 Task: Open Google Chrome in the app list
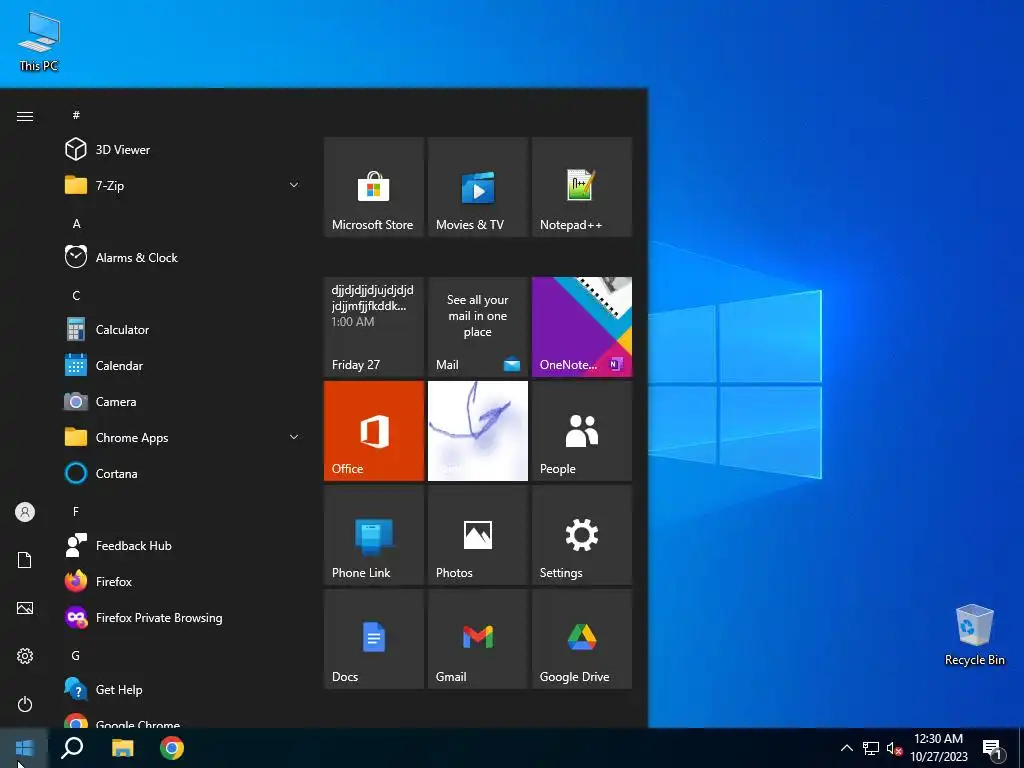click(x=182, y=720)
